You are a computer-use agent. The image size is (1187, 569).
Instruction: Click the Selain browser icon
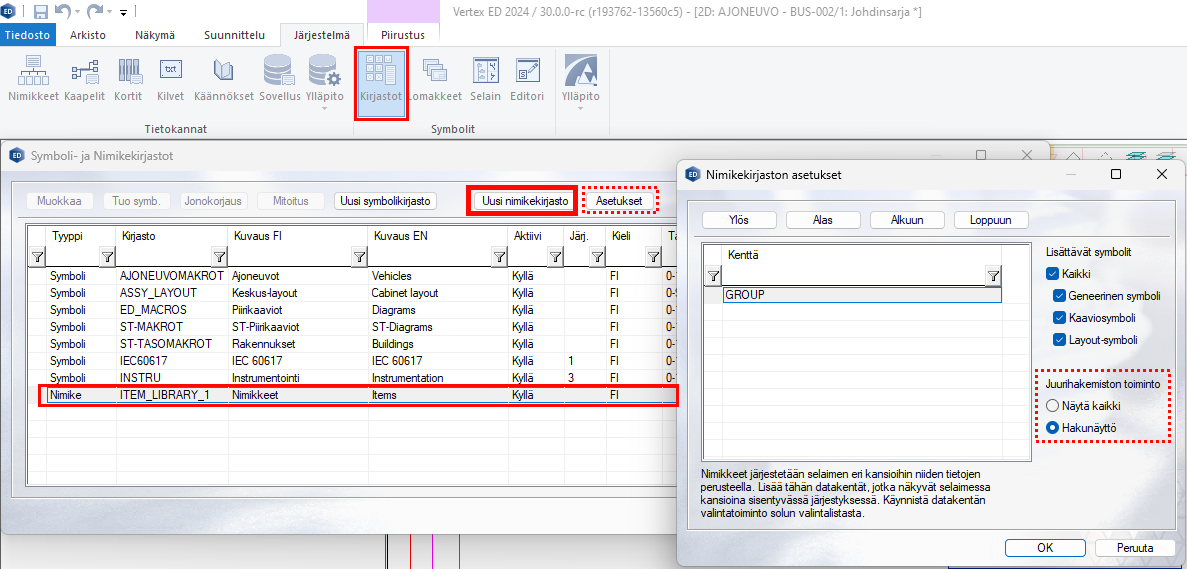point(485,71)
